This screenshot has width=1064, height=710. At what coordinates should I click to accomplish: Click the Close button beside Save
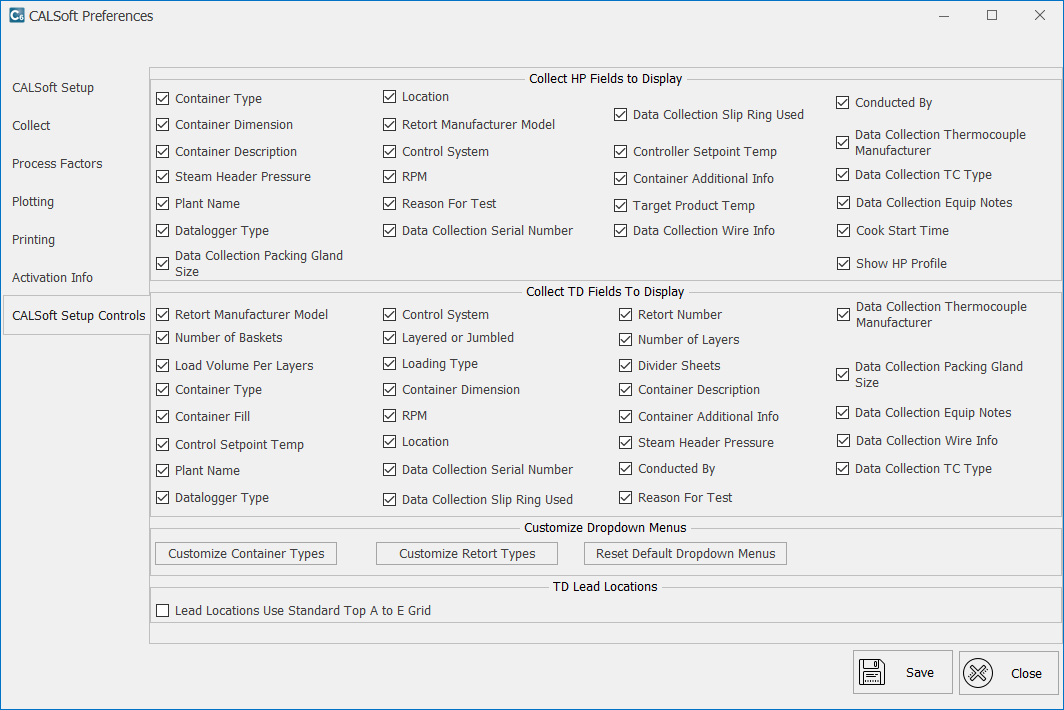(x=1009, y=673)
